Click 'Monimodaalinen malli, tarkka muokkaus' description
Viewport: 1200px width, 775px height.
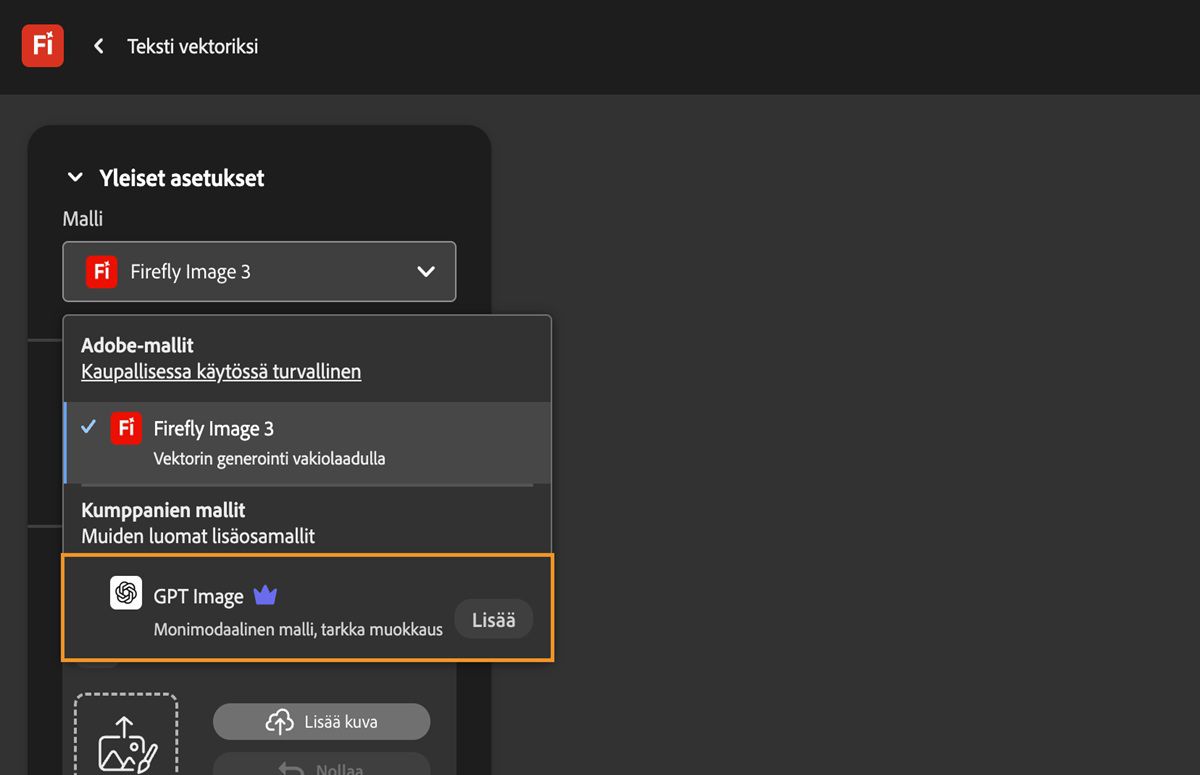click(298, 629)
